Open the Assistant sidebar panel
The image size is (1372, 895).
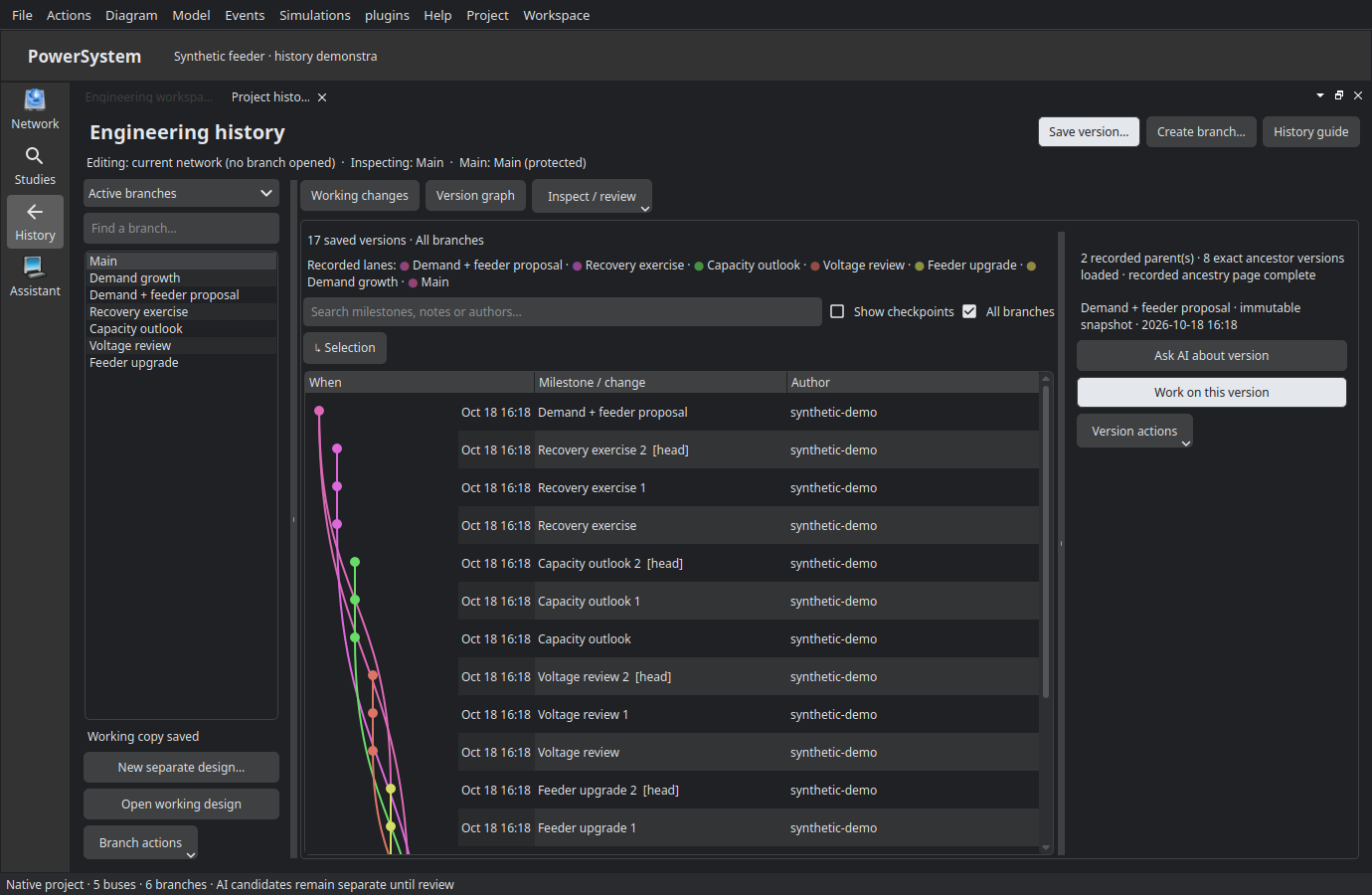point(35,277)
